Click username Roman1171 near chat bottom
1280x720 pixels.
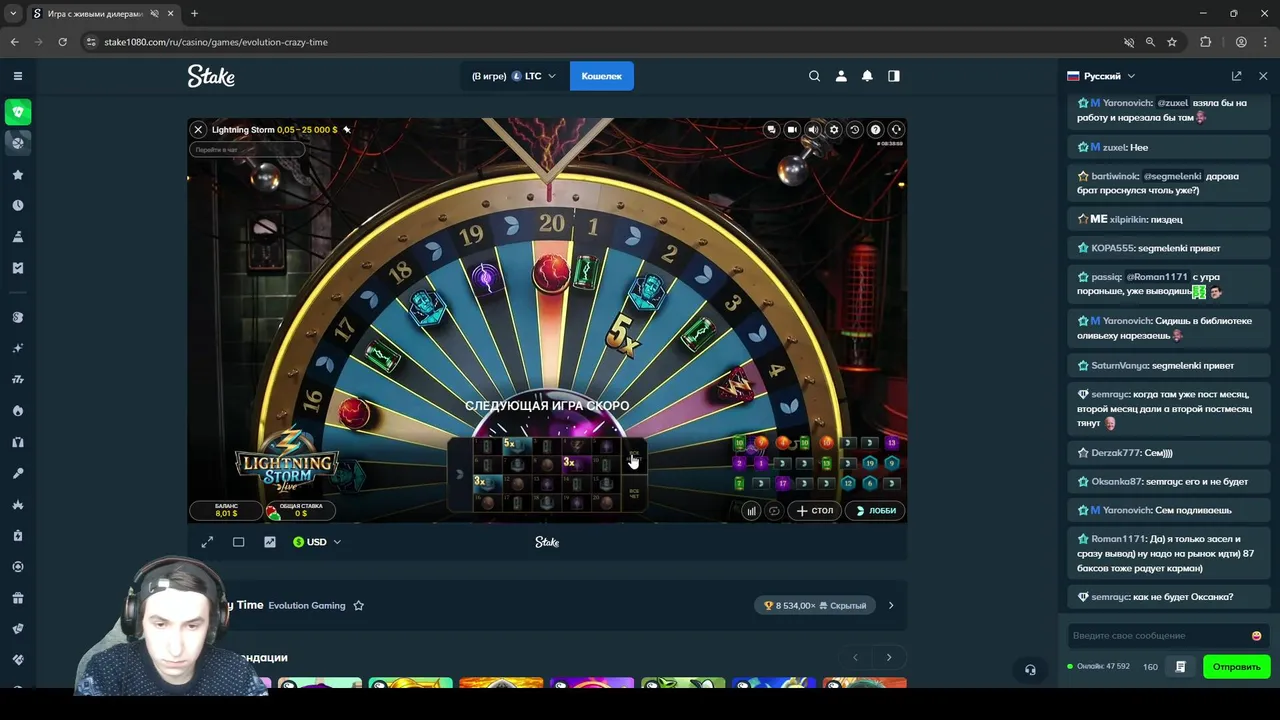[1118, 539]
